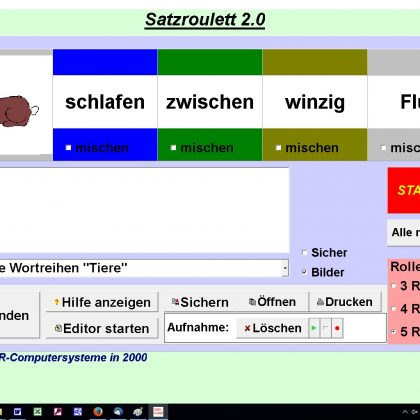
Task: Select the 4 Rollen radio option
Action: [394, 309]
